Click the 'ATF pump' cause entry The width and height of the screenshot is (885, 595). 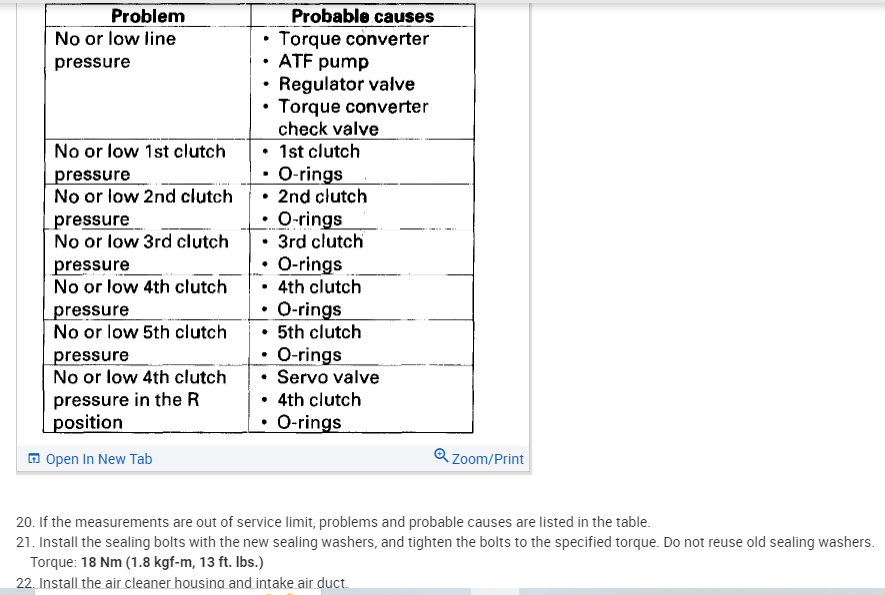323,62
